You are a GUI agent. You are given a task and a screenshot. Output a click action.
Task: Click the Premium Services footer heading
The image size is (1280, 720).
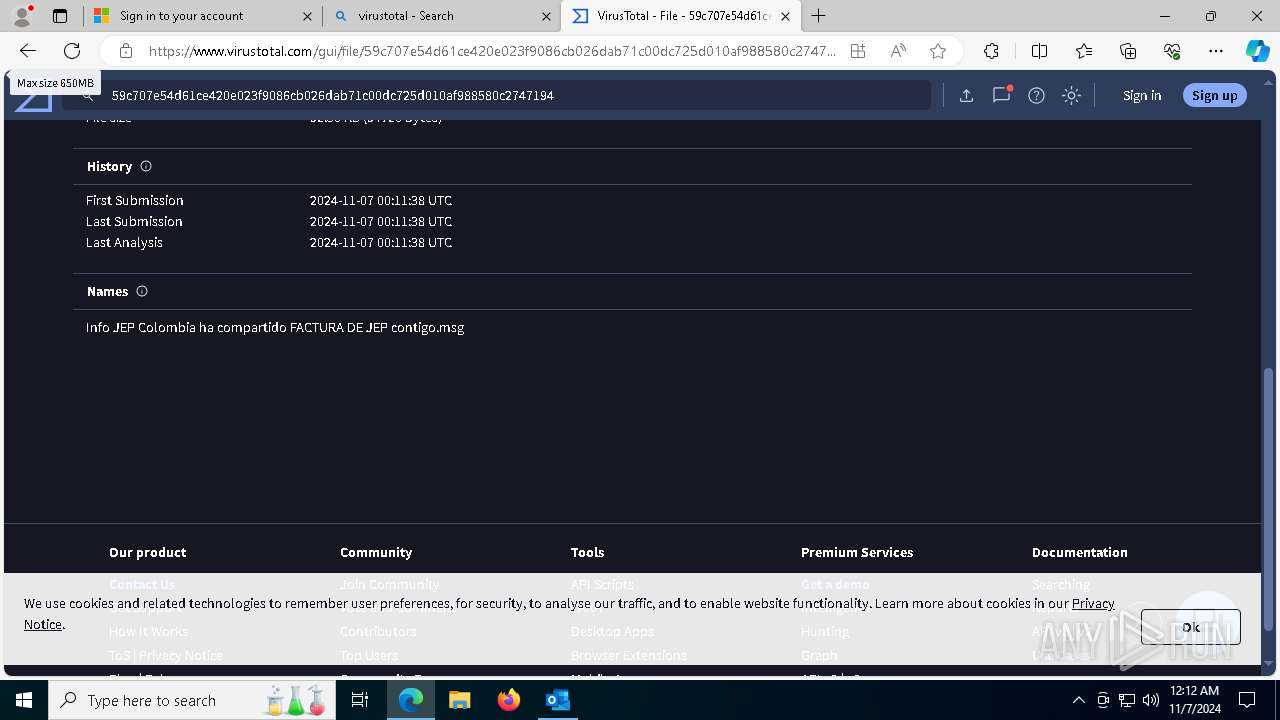coord(857,552)
